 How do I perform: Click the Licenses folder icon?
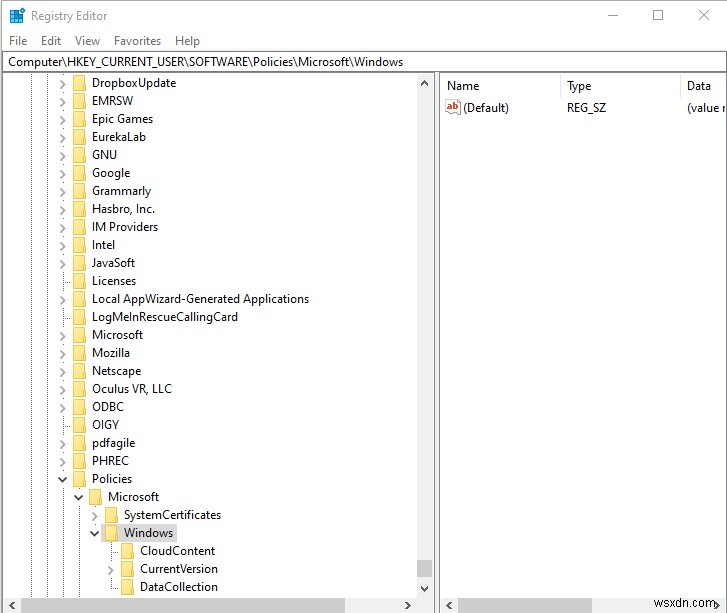pyautogui.click(x=80, y=281)
